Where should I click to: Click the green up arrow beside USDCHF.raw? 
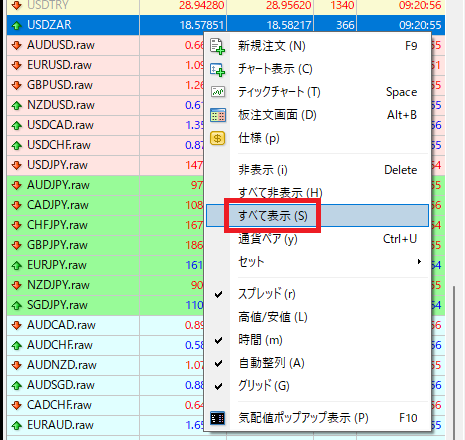tap(17, 145)
